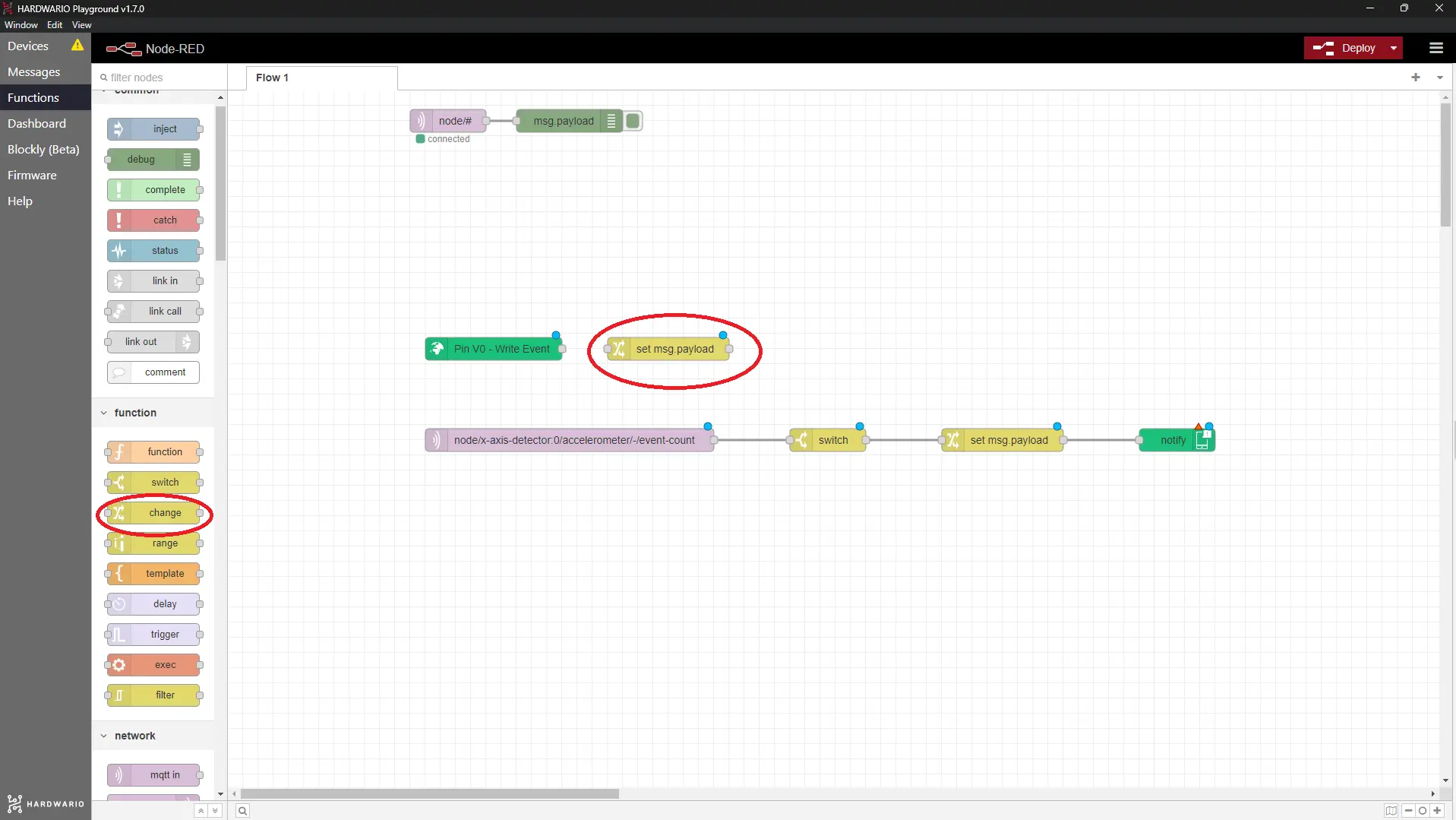
Task: Select the comment palette node
Action: [153, 372]
